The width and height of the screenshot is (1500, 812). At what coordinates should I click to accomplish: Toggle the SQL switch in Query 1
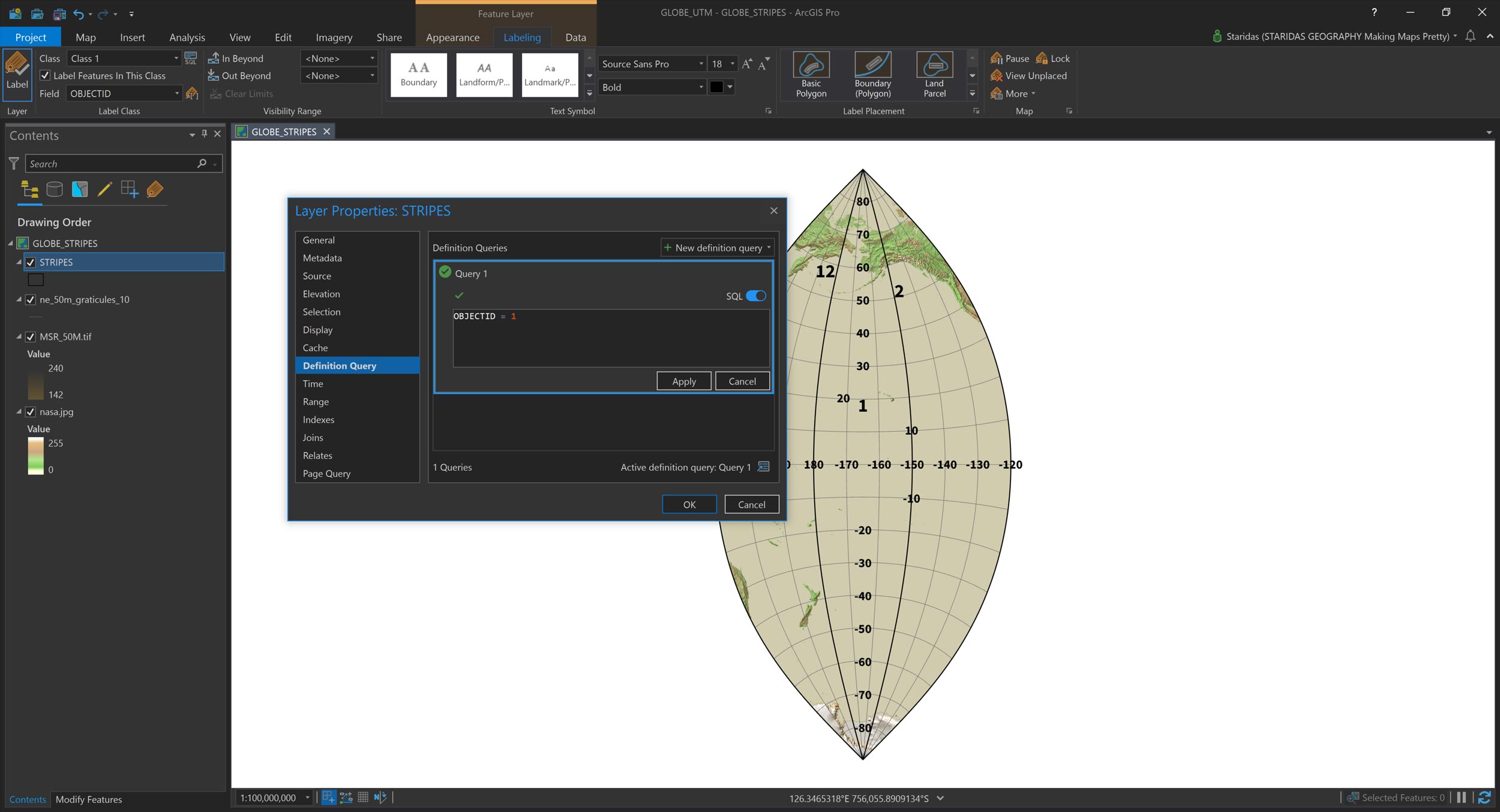[x=755, y=296]
